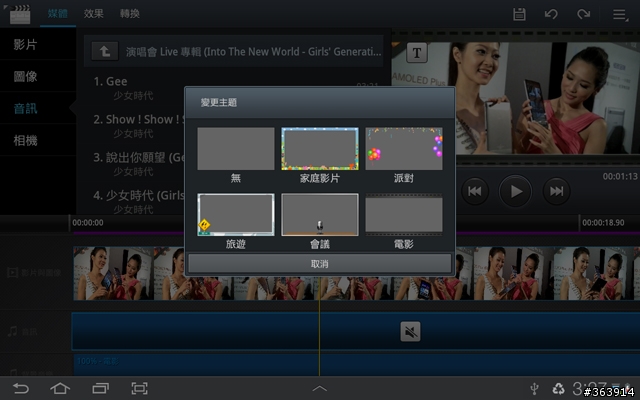Select the 音訊 track label in timeline

coord(23,331)
